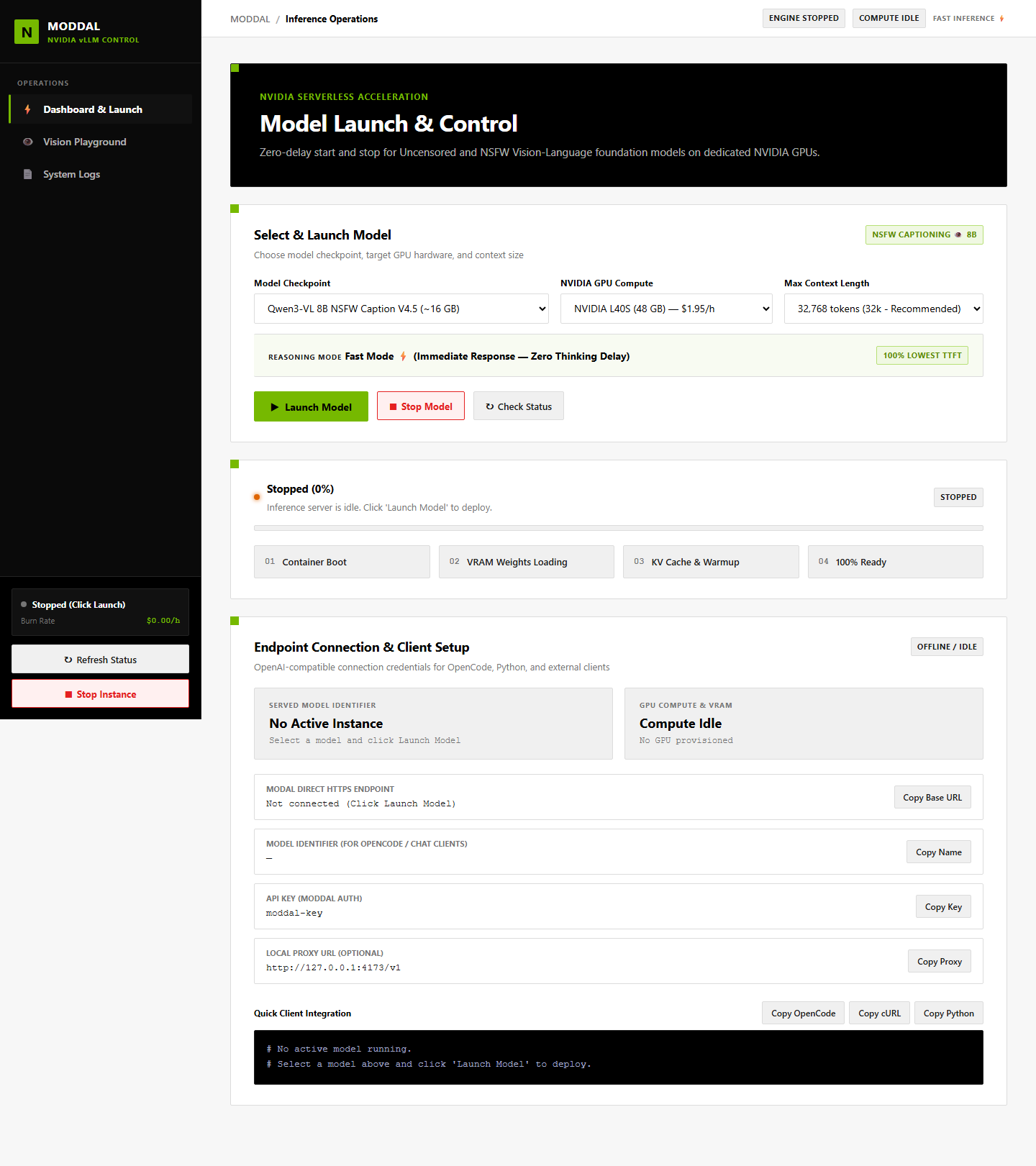The width and height of the screenshot is (1036, 1166).
Task: Click the MODDAL breadcrumb link
Action: click(x=250, y=19)
